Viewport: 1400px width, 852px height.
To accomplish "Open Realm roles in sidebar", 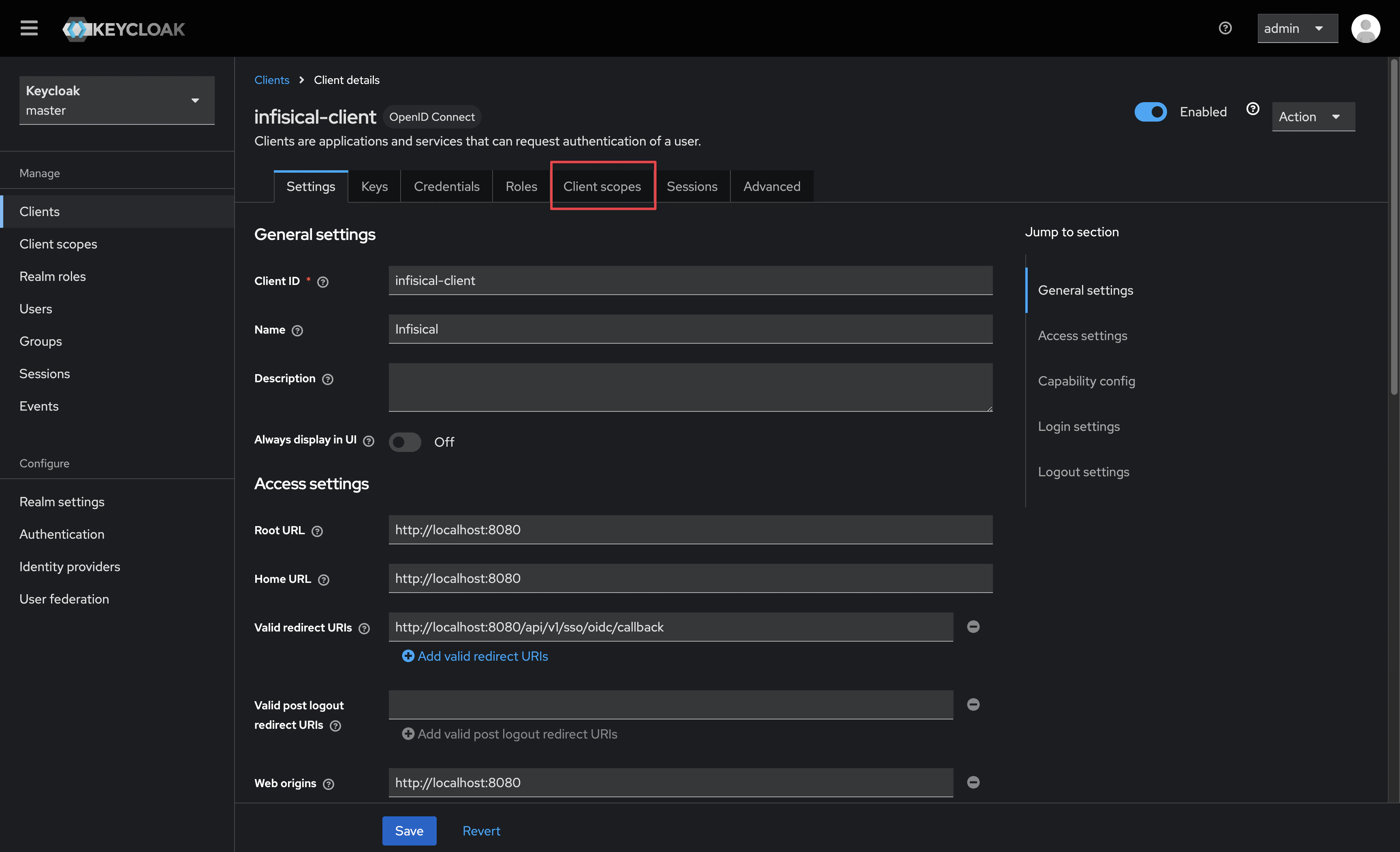I will 117,276.
